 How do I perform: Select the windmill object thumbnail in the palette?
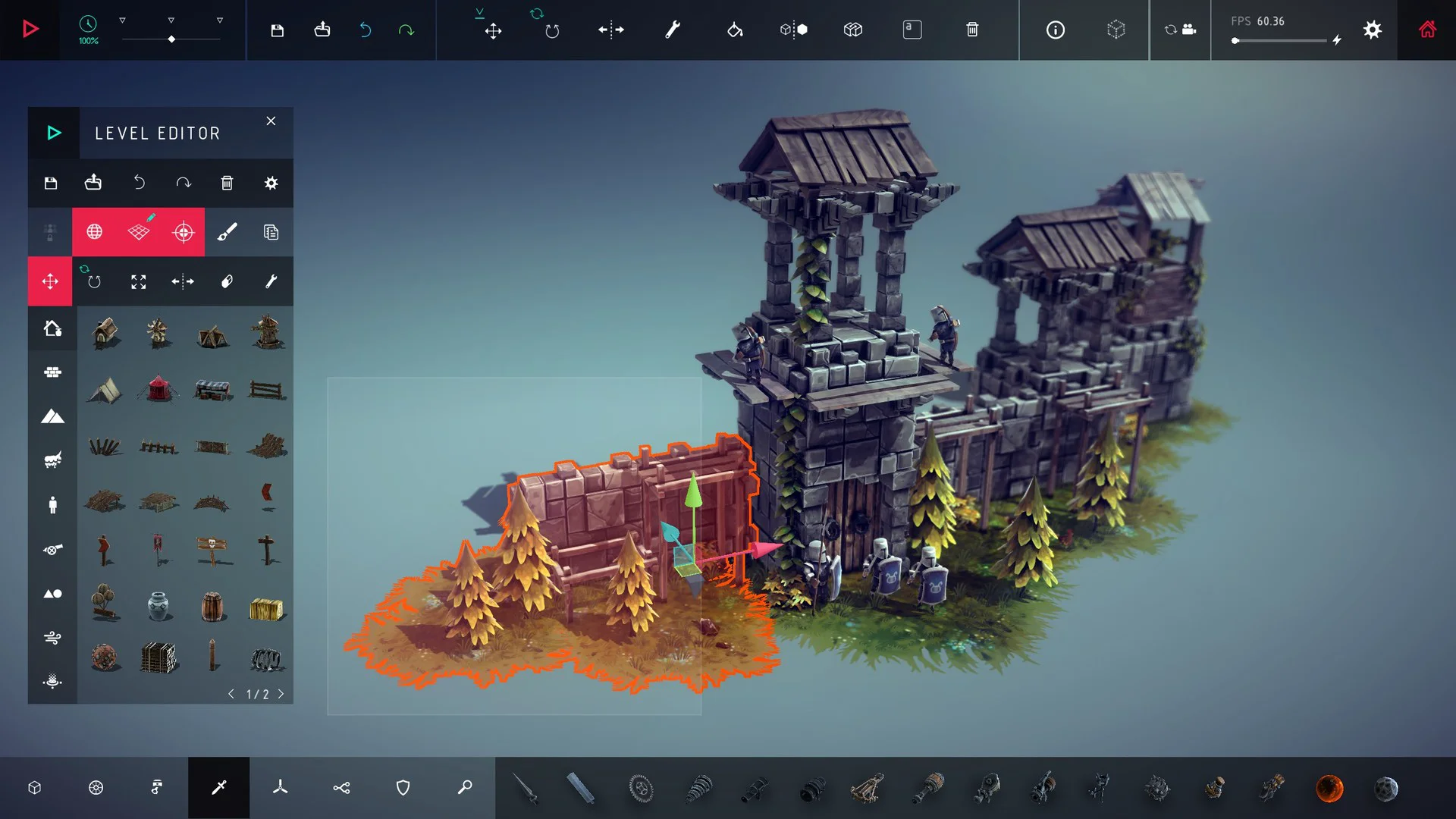tap(158, 332)
